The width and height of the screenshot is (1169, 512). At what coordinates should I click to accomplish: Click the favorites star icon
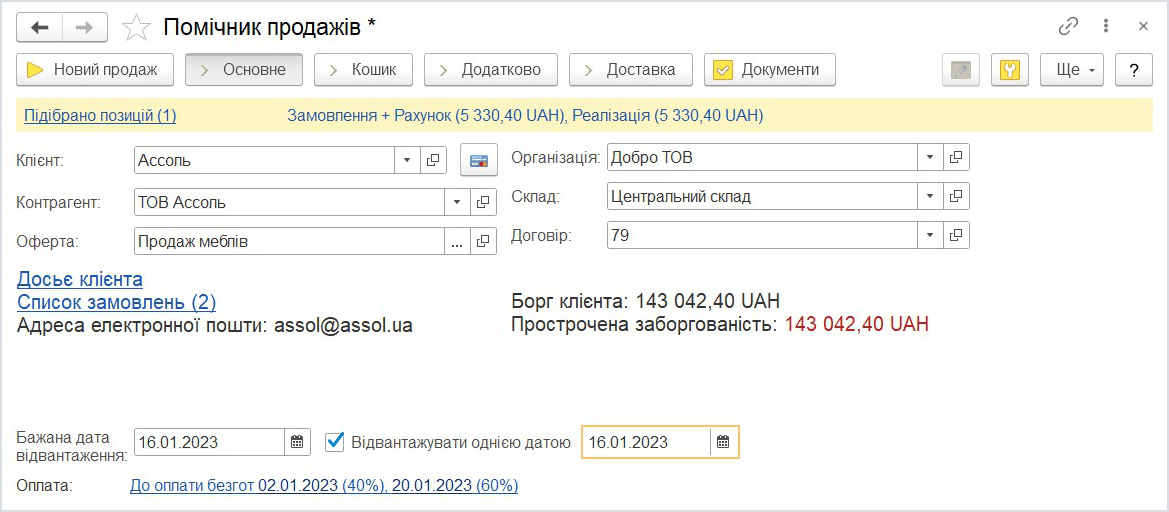[x=136, y=27]
